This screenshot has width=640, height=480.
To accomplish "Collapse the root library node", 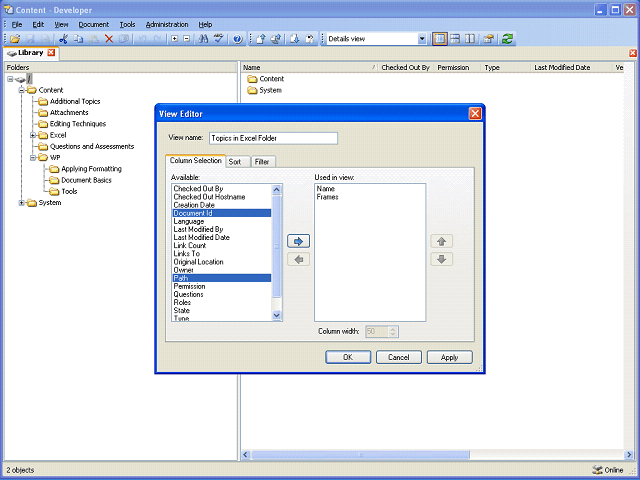I will click(10, 79).
